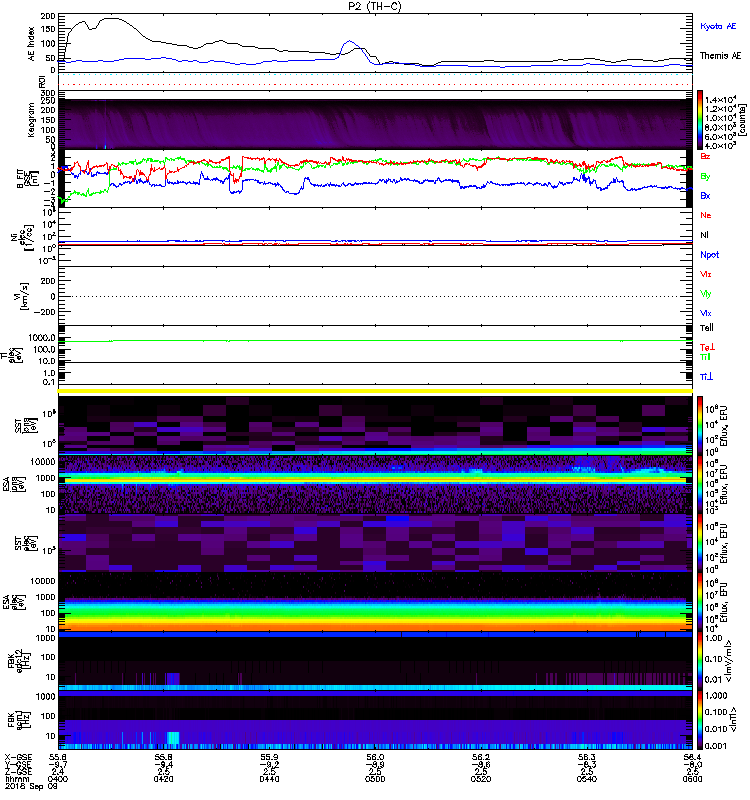The height and width of the screenshot is (800, 750).
Task: Click the ESA electrons Eflux color bar
Action: [x=700, y=602]
